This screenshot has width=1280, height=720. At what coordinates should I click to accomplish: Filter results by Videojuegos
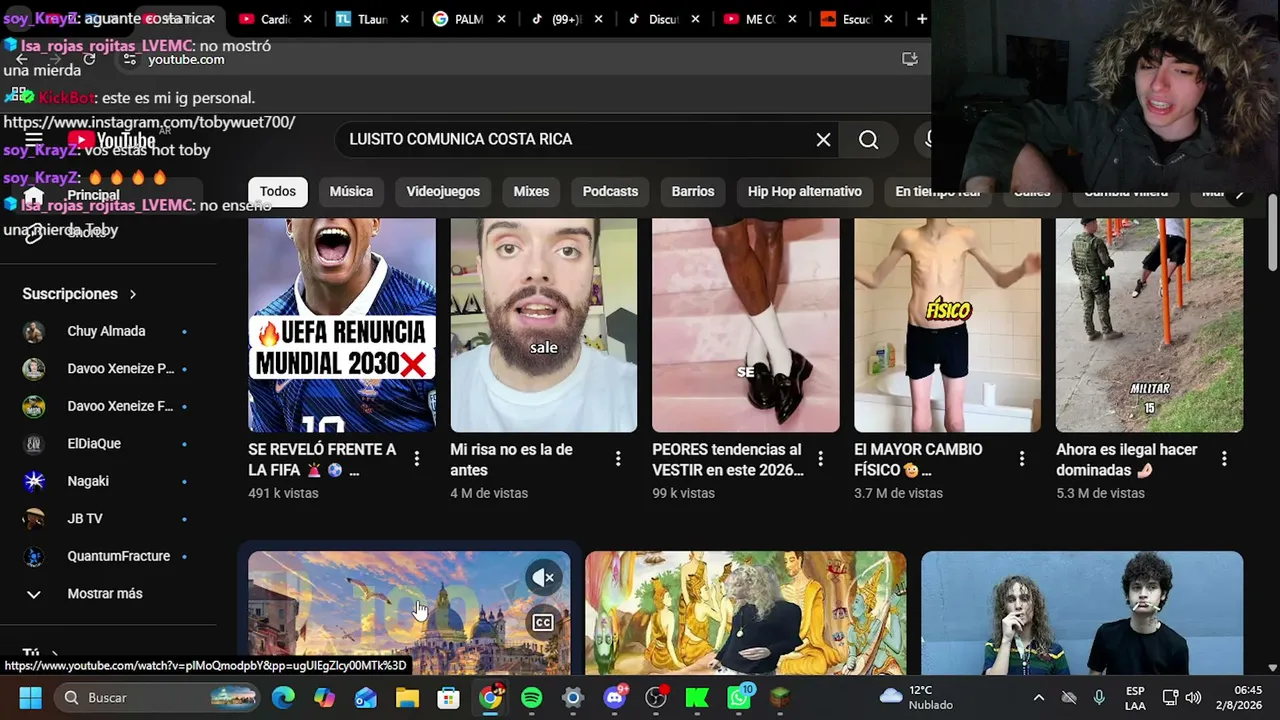443,192
